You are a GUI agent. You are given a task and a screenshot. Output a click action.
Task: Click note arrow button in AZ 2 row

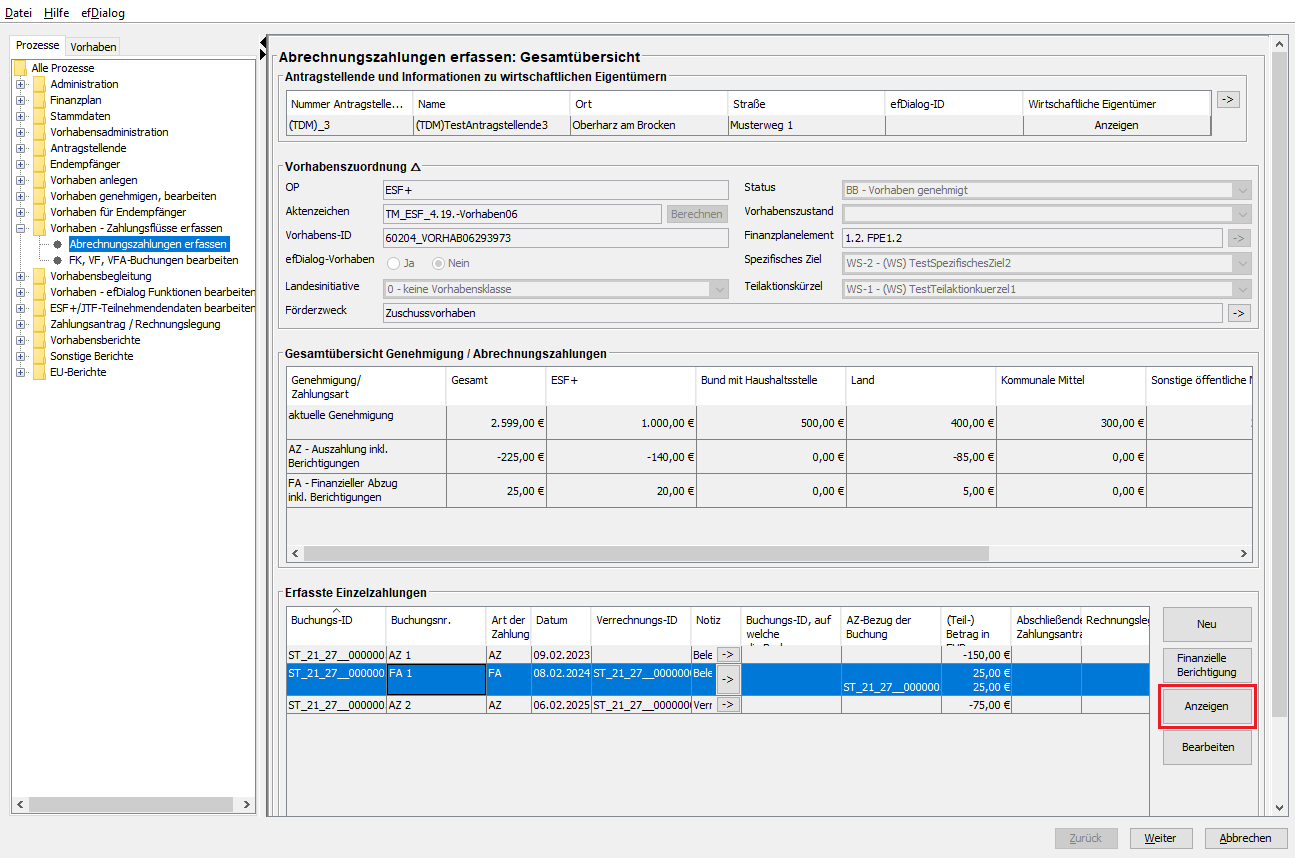click(x=727, y=704)
